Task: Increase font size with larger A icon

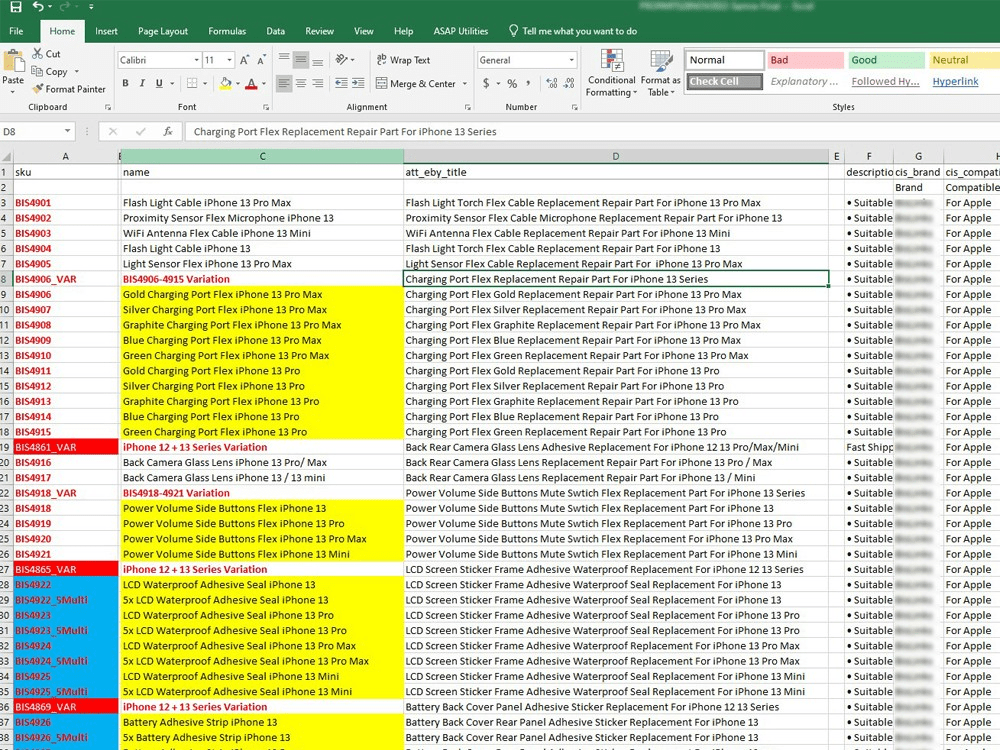Action: click(x=244, y=60)
